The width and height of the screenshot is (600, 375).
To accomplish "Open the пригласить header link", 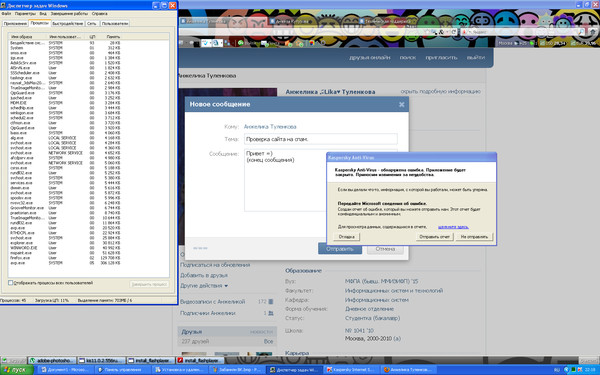I will click(x=441, y=57).
